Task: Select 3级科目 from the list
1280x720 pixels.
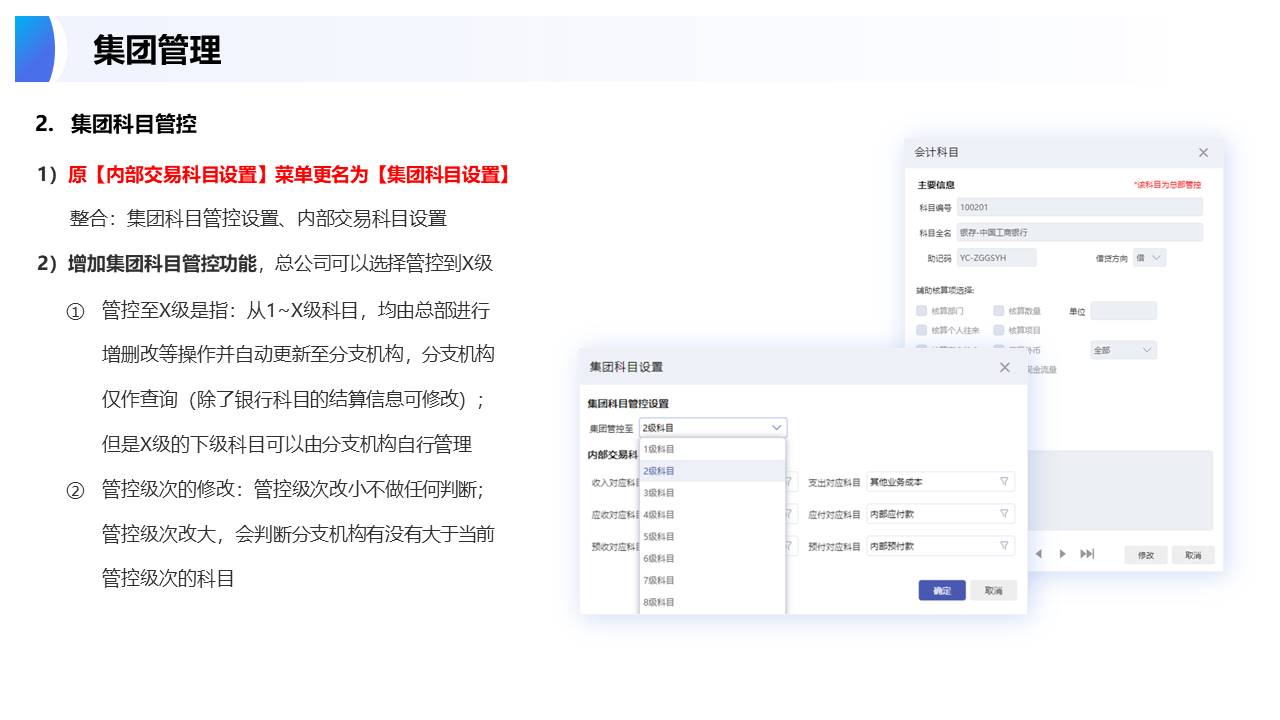Action: click(x=659, y=493)
